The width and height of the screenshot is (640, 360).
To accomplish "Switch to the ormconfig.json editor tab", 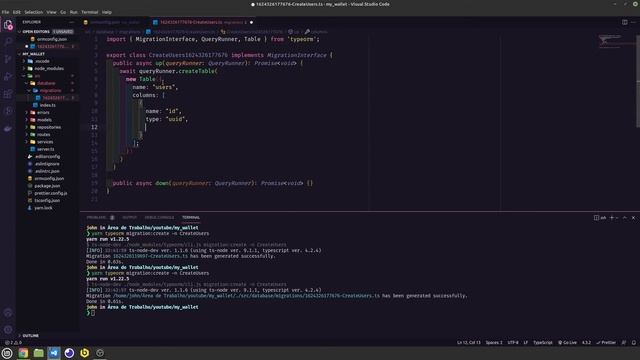I will pyautogui.click(x=114, y=22).
